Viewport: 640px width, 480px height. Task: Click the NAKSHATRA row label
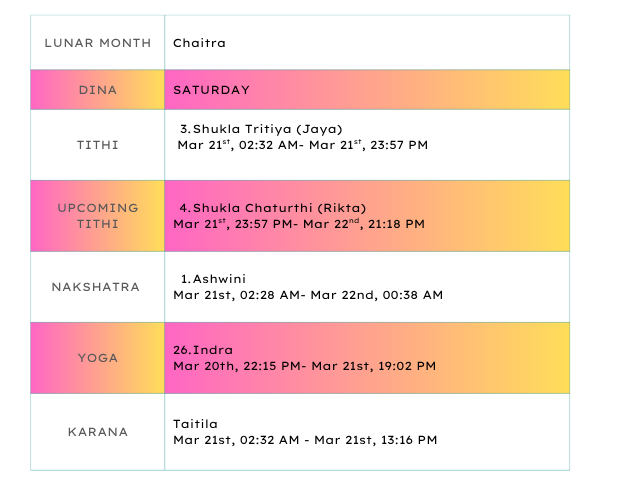pos(98,287)
